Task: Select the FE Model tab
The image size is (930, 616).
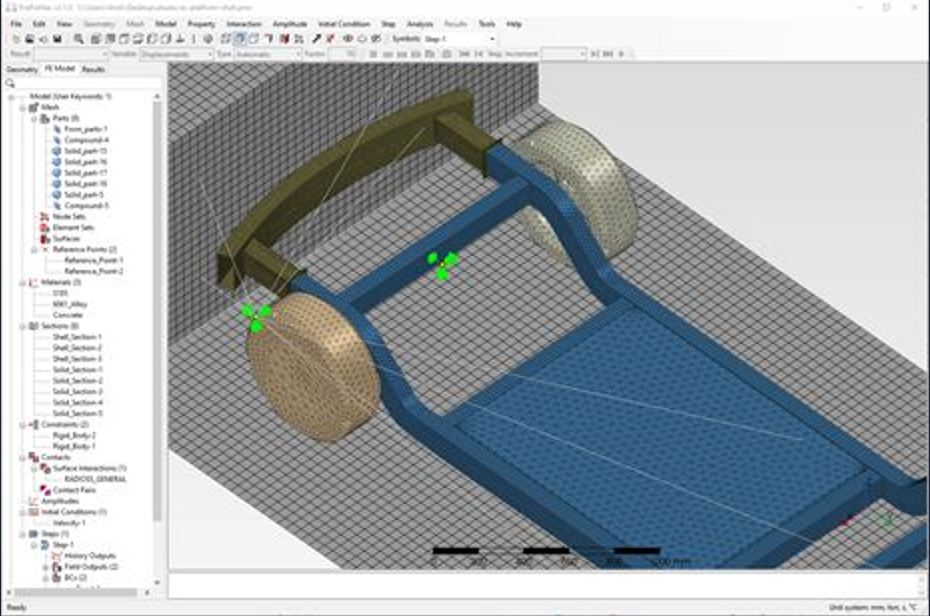Action: click(x=60, y=69)
